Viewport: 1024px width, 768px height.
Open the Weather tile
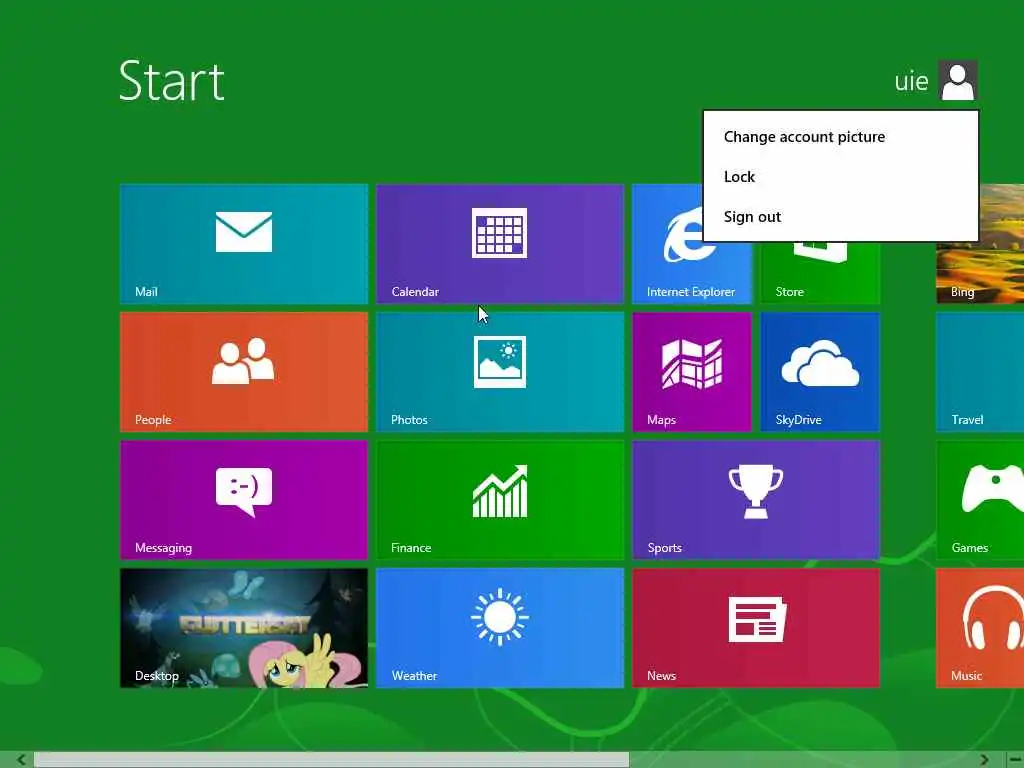pos(500,628)
